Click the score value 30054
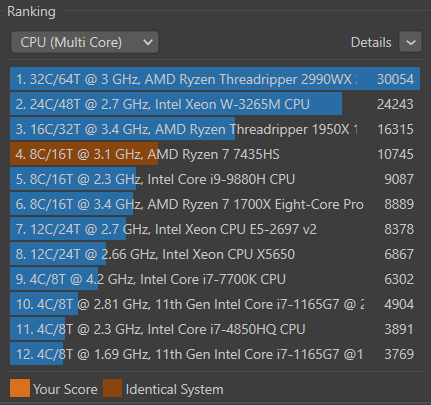Screen dimensions: 431x405 pos(395,79)
